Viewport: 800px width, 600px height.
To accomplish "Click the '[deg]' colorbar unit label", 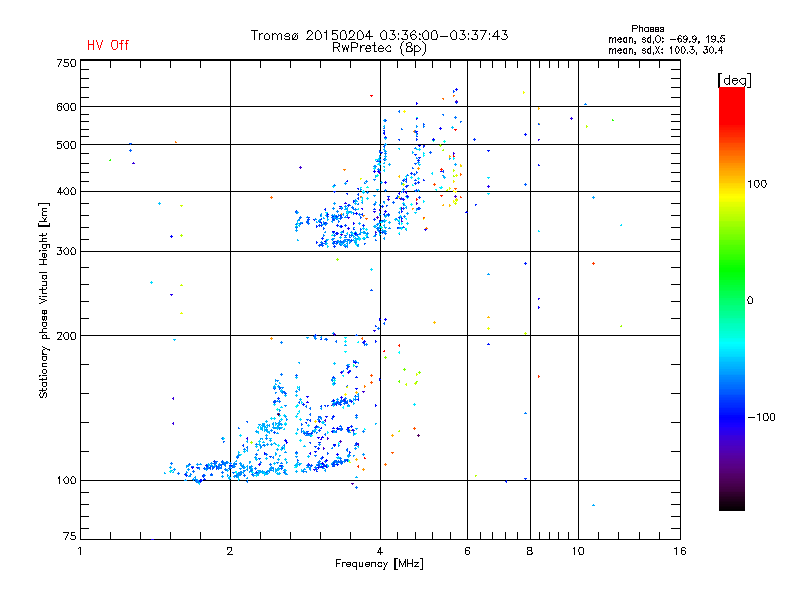I will [x=734, y=81].
